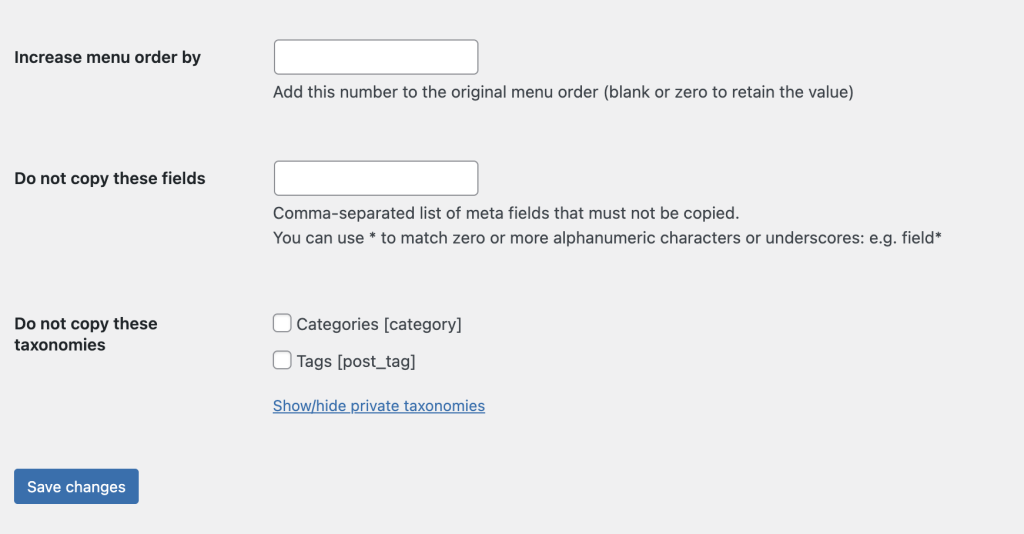Open the Show/hide private taxonomies link
The image size is (1024, 534).
pyautogui.click(x=378, y=406)
